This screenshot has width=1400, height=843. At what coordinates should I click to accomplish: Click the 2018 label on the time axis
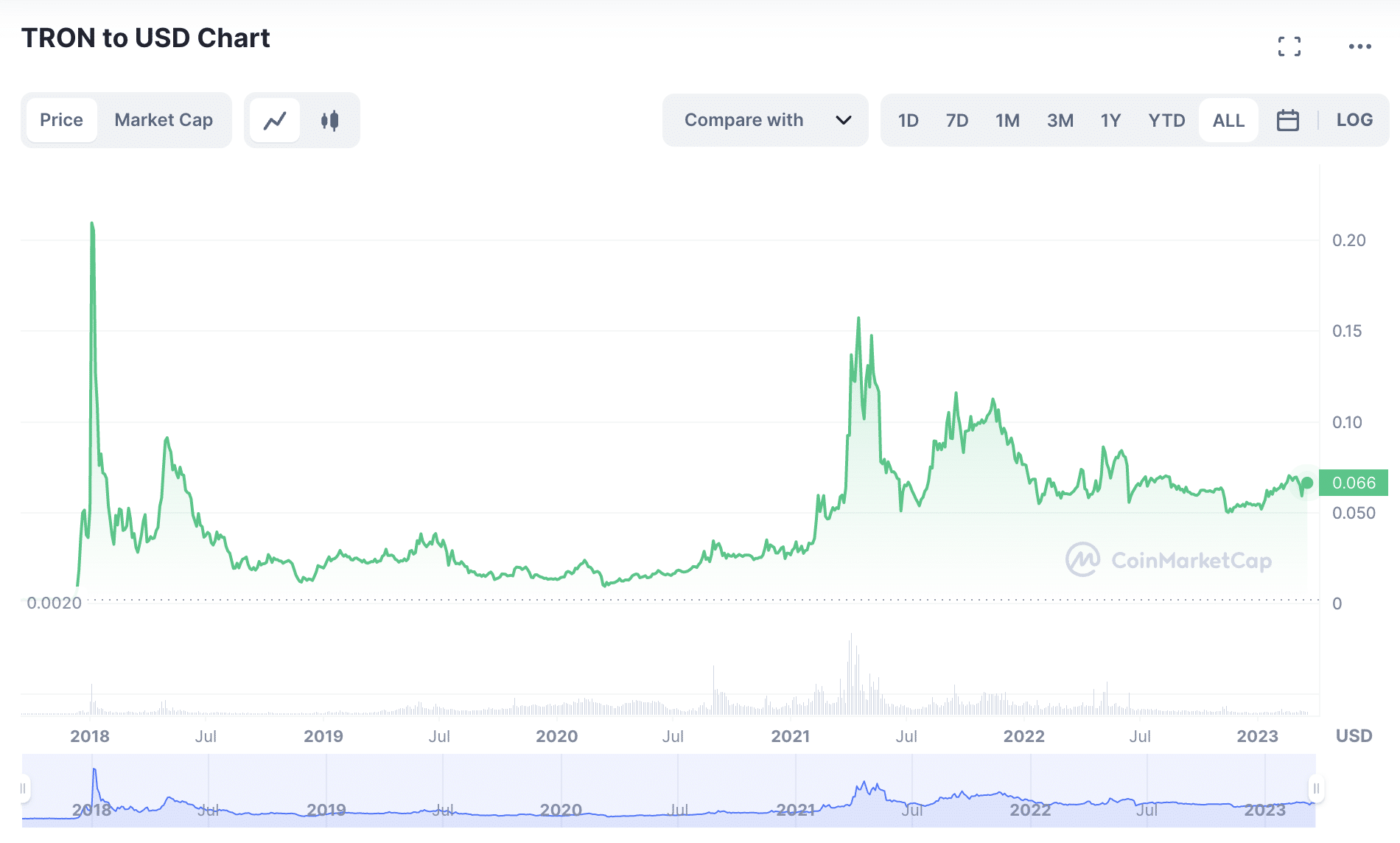[x=90, y=736]
